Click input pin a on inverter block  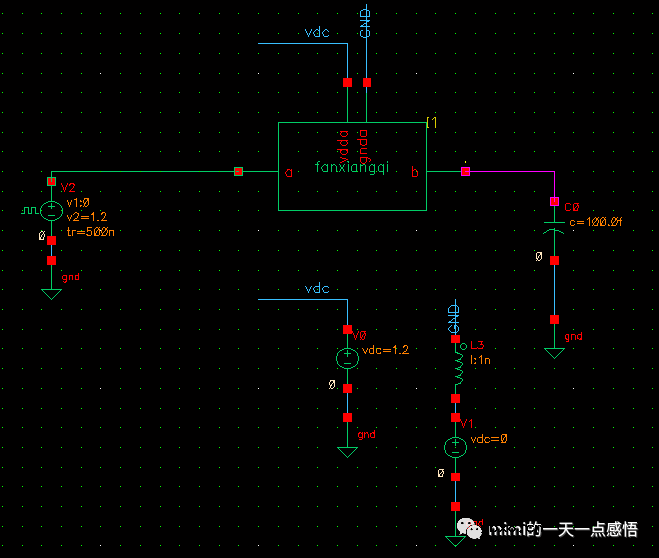point(288,172)
